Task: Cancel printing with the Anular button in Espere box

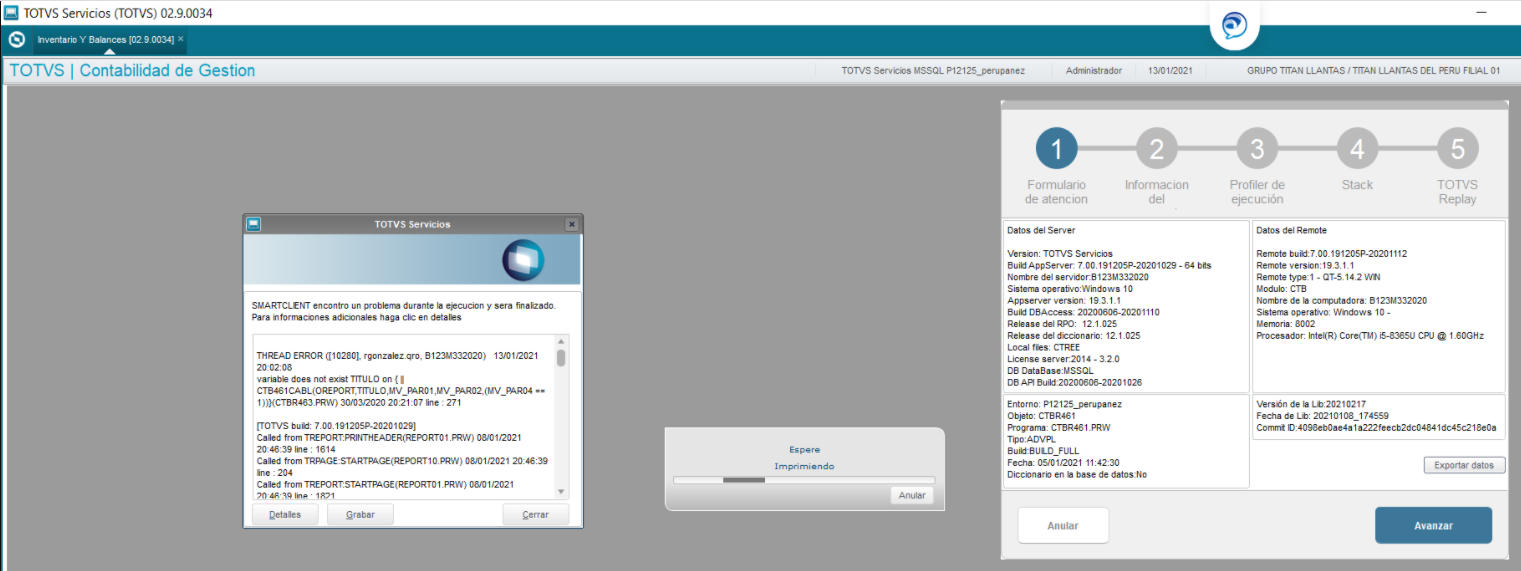Action: click(912, 495)
